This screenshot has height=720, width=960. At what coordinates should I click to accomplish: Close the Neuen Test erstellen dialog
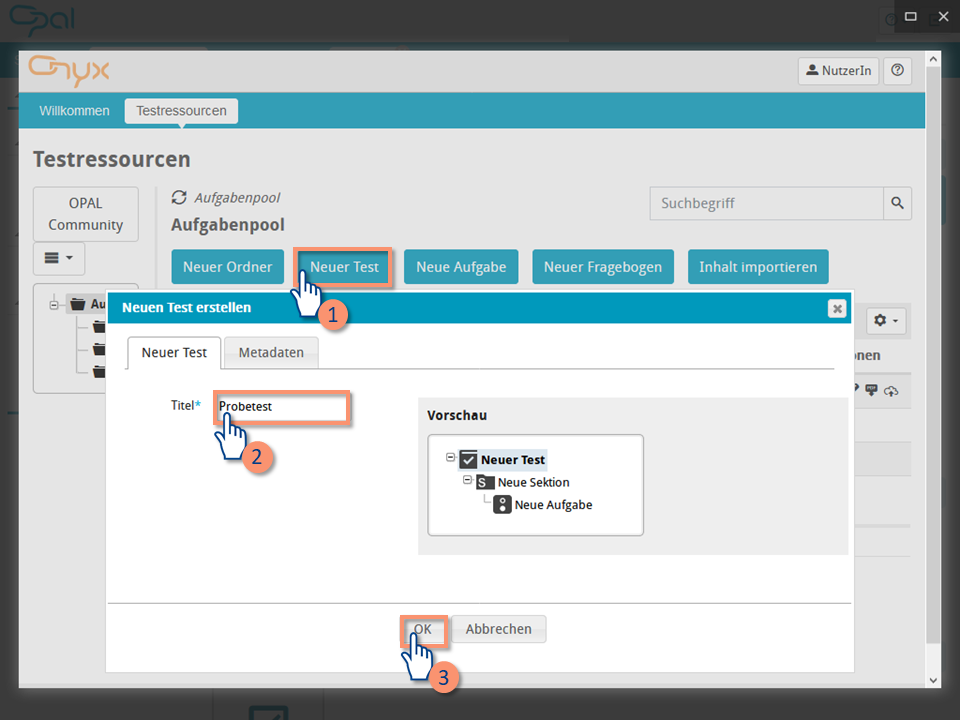(837, 308)
